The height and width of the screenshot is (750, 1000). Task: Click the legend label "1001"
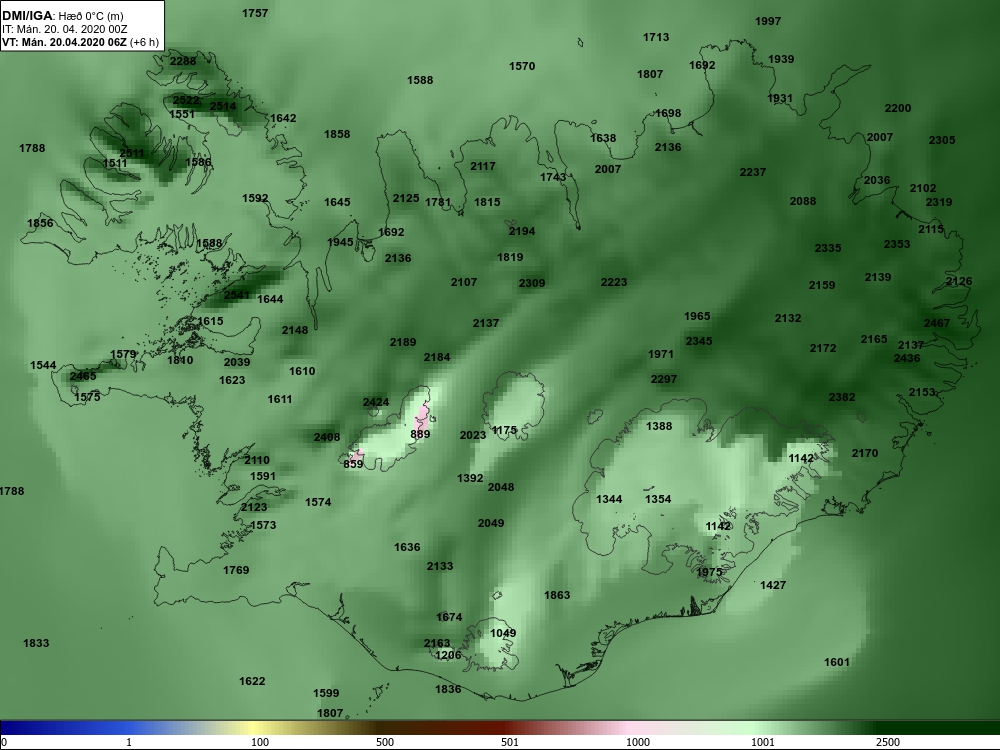coord(762,742)
